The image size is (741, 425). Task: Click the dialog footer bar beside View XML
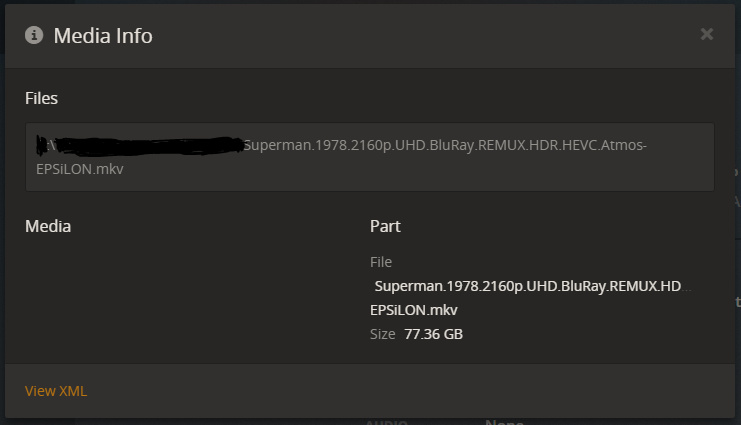coord(370,390)
